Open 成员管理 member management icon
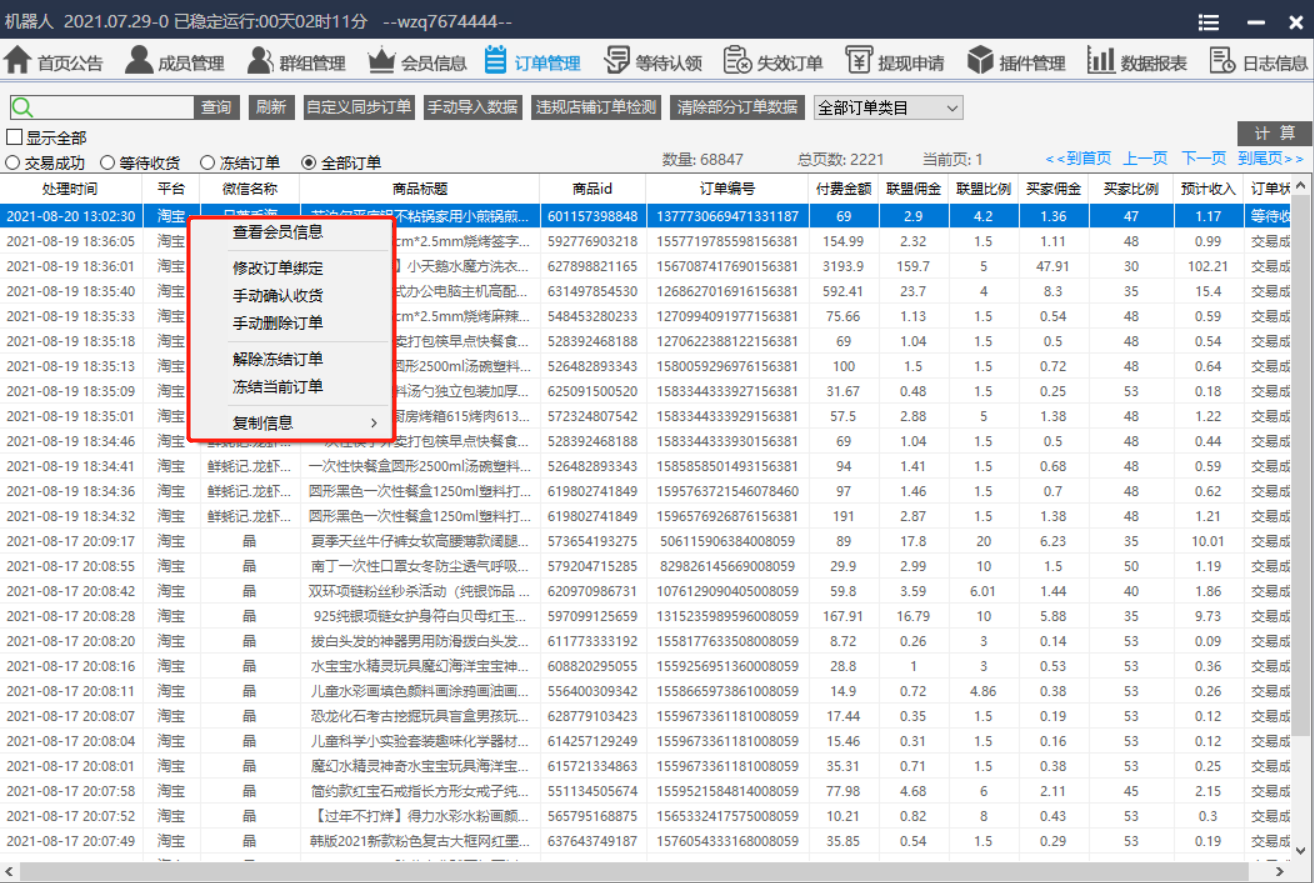The width and height of the screenshot is (1314, 883). point(139,60)
